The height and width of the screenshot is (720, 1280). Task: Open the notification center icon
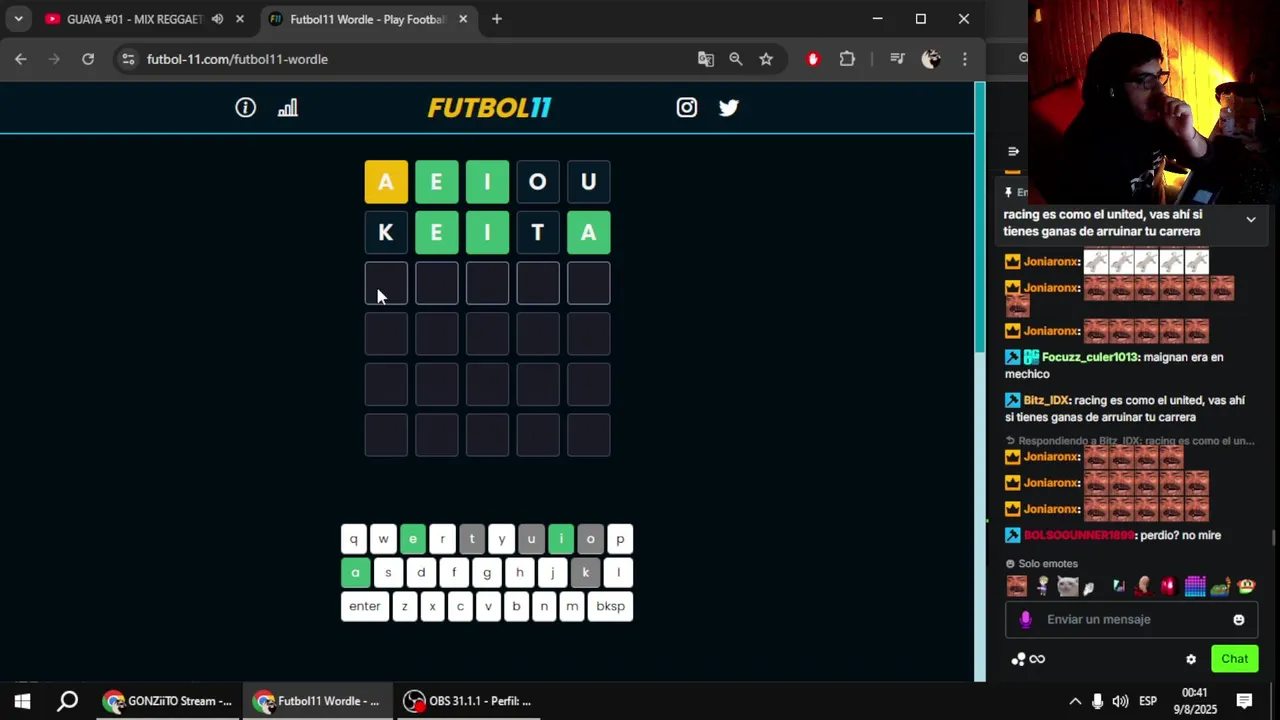point(1245,701)
